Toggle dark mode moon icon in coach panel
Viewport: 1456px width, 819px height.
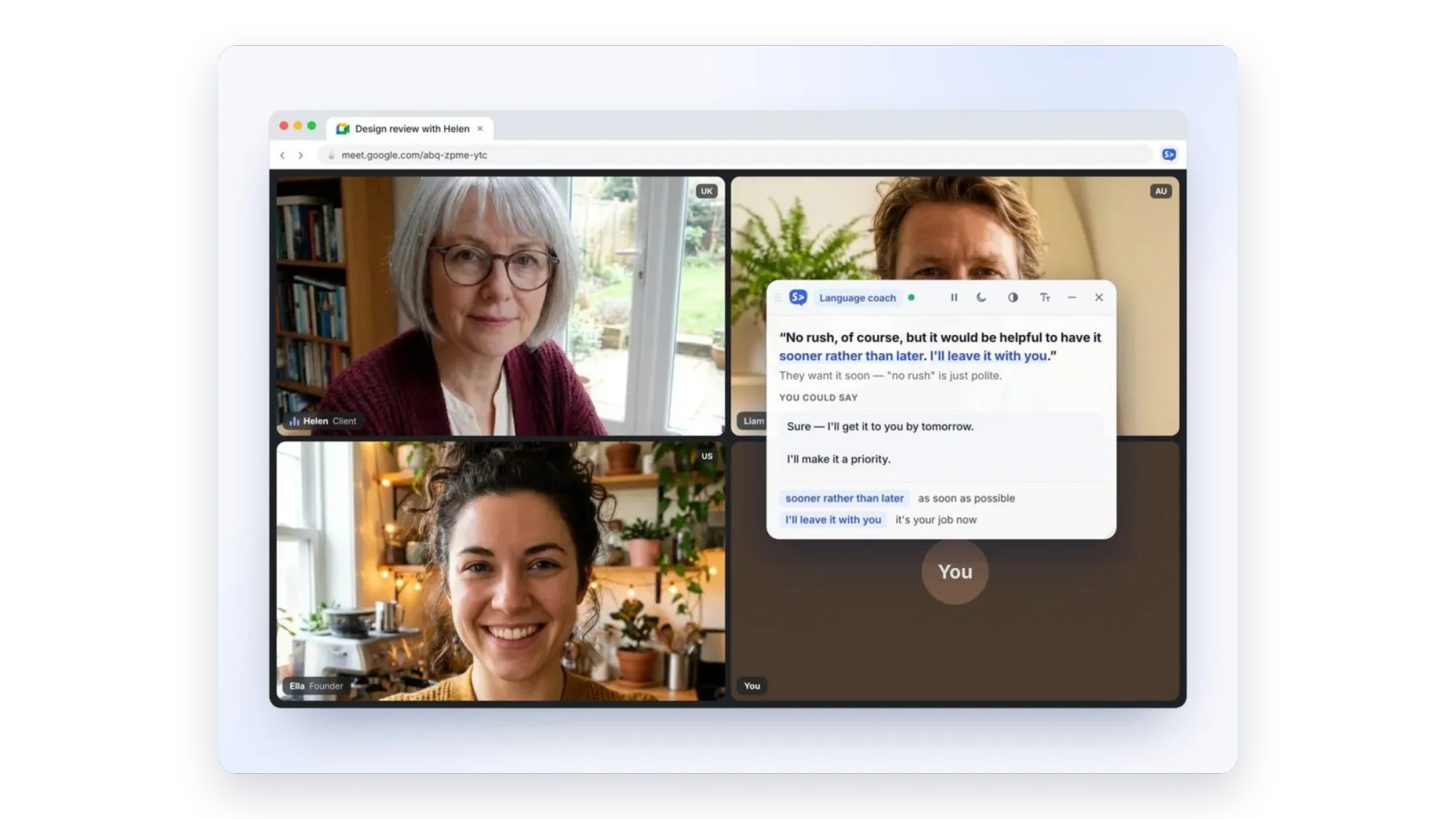tap(981, 298)
